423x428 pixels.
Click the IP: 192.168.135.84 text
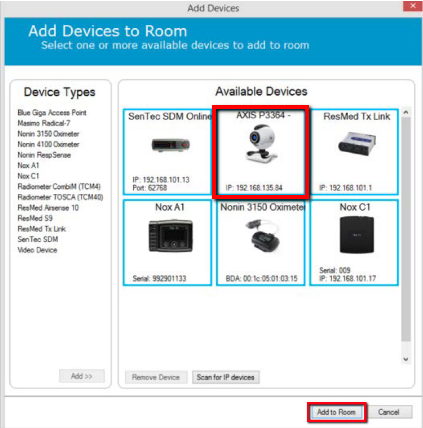click(x=254, y=188)
